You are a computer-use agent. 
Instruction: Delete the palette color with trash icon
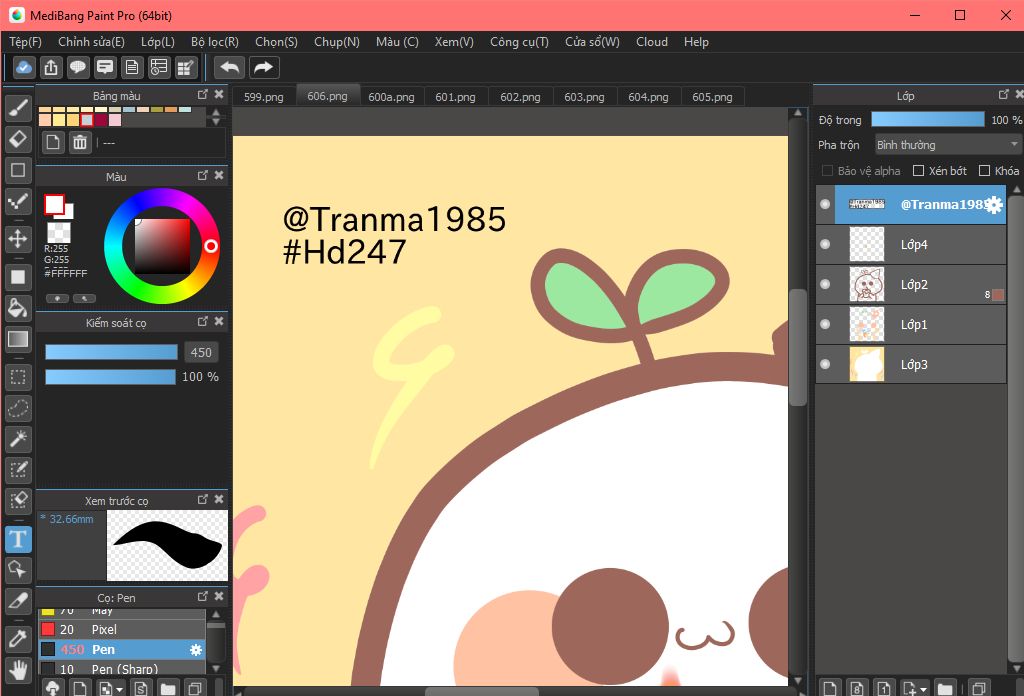coord(80,142)
